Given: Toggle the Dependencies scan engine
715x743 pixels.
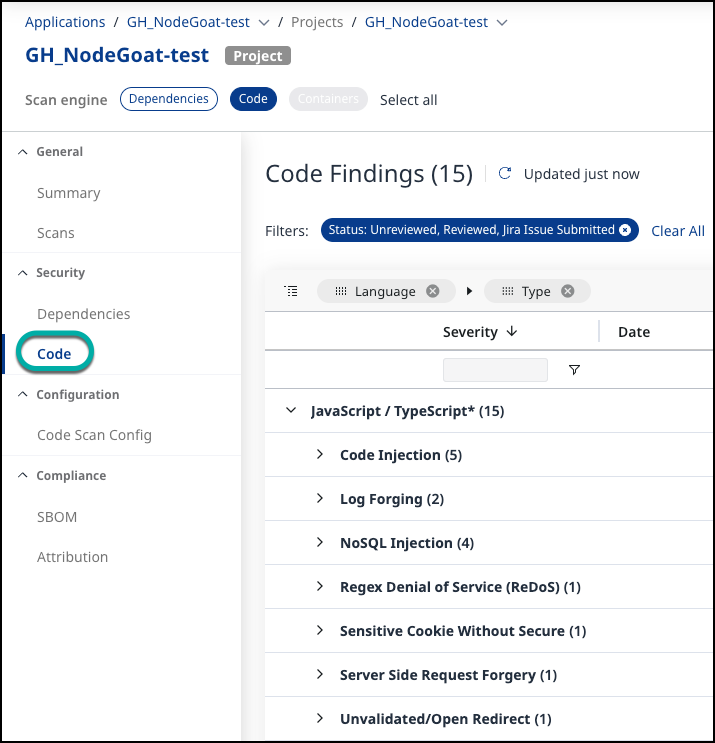Looking at the screenshot, I should point(169,99).
